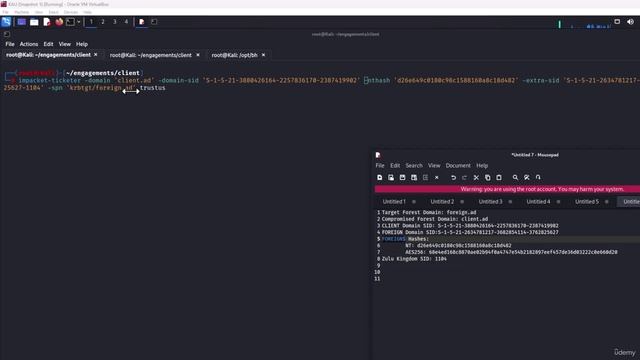Expand the terminal launcher dropdown arrow
The image size is (640, 360).
coord(79,22)
